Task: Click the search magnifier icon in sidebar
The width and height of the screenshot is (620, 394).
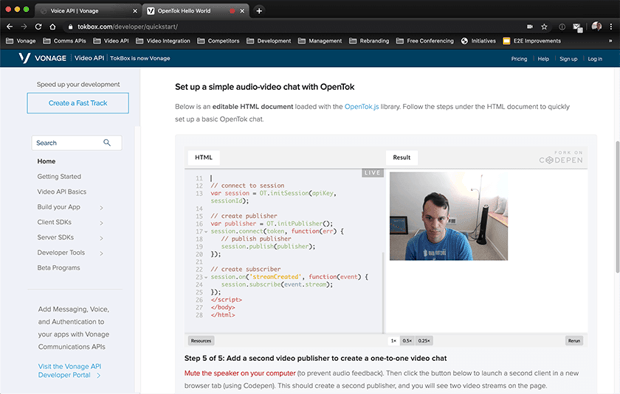Action: (x=107, y=142)
